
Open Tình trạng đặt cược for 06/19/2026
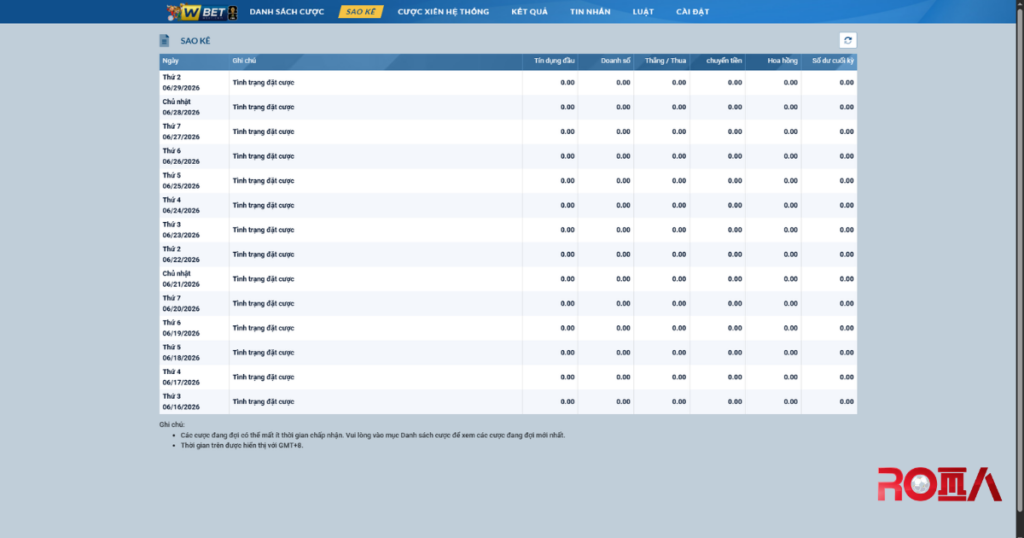point(263,328)
